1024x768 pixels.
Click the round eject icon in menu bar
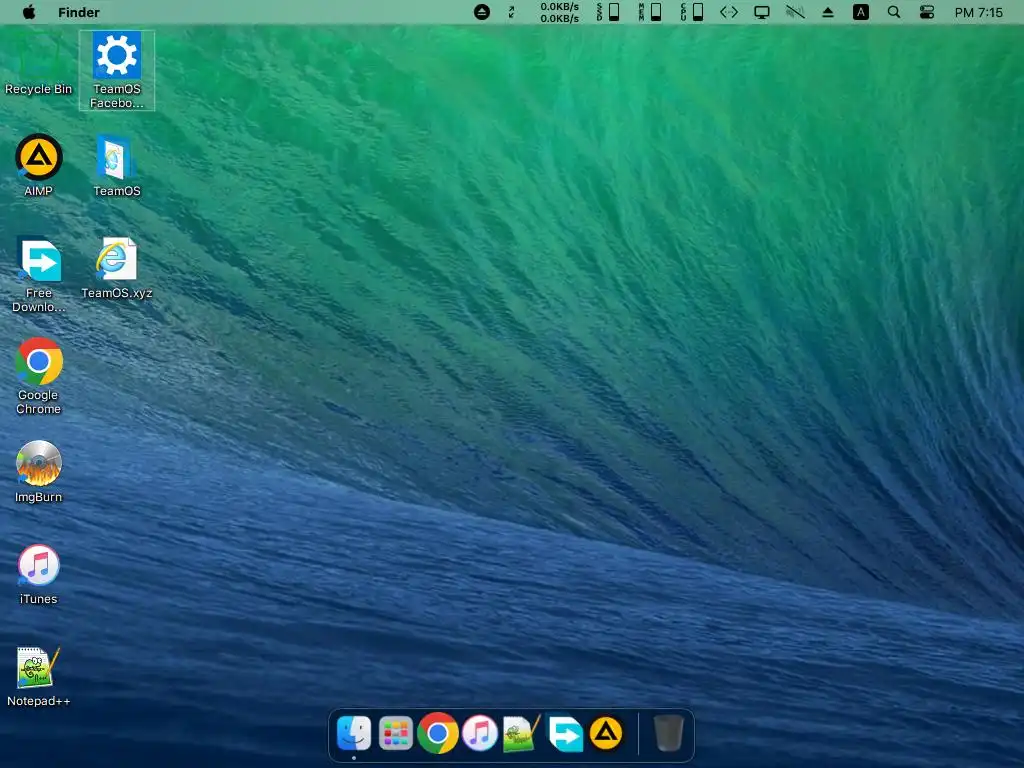[482, 12]
